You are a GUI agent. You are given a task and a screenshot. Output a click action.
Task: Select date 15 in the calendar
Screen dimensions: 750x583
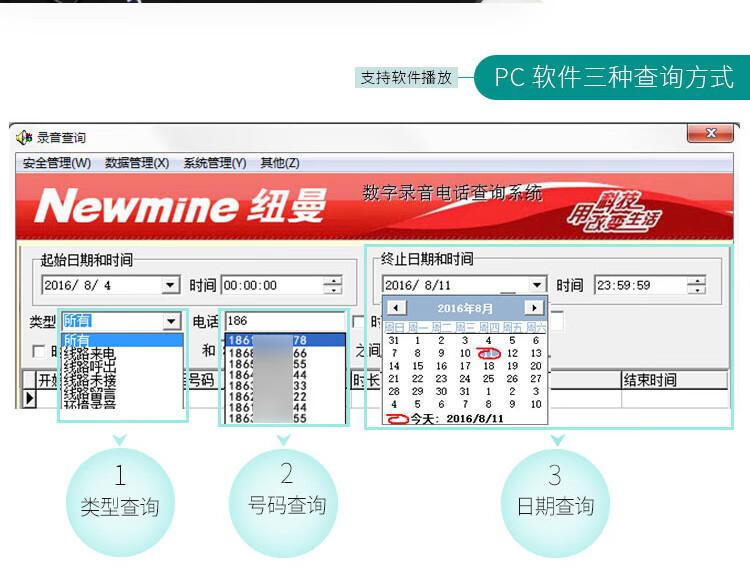[418, 366]
